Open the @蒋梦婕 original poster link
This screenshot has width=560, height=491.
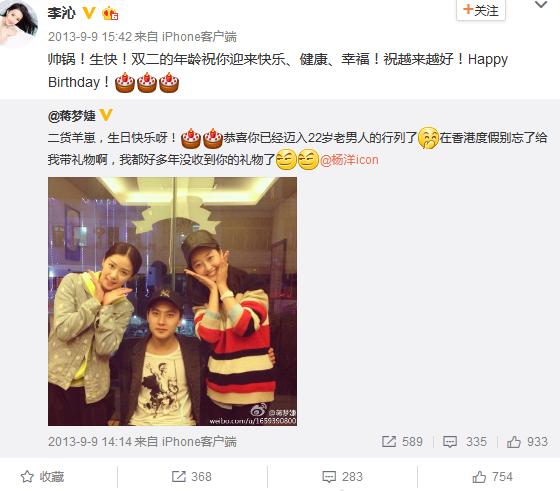pos(72,116)
